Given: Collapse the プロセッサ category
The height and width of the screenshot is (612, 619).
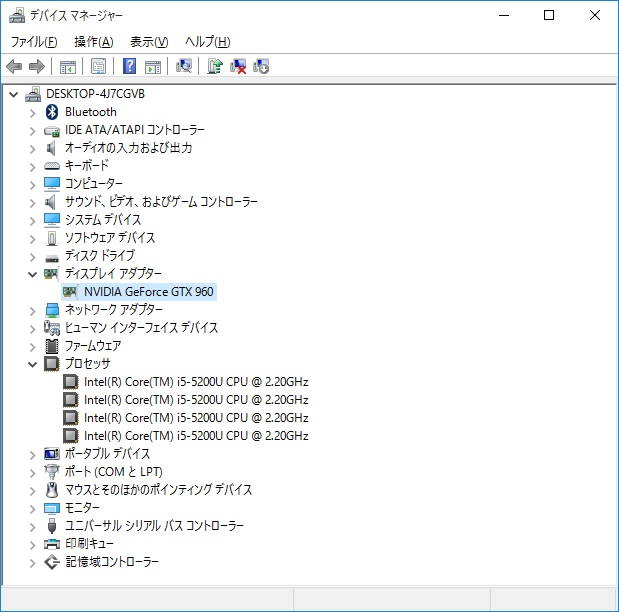Looking at the screenshot, I should pyautogui.click(x=33, y=364).
